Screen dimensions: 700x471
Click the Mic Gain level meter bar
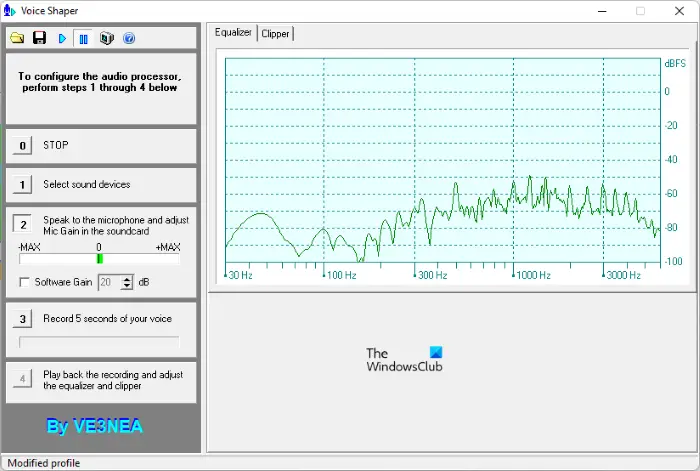(x=99, y=258)
